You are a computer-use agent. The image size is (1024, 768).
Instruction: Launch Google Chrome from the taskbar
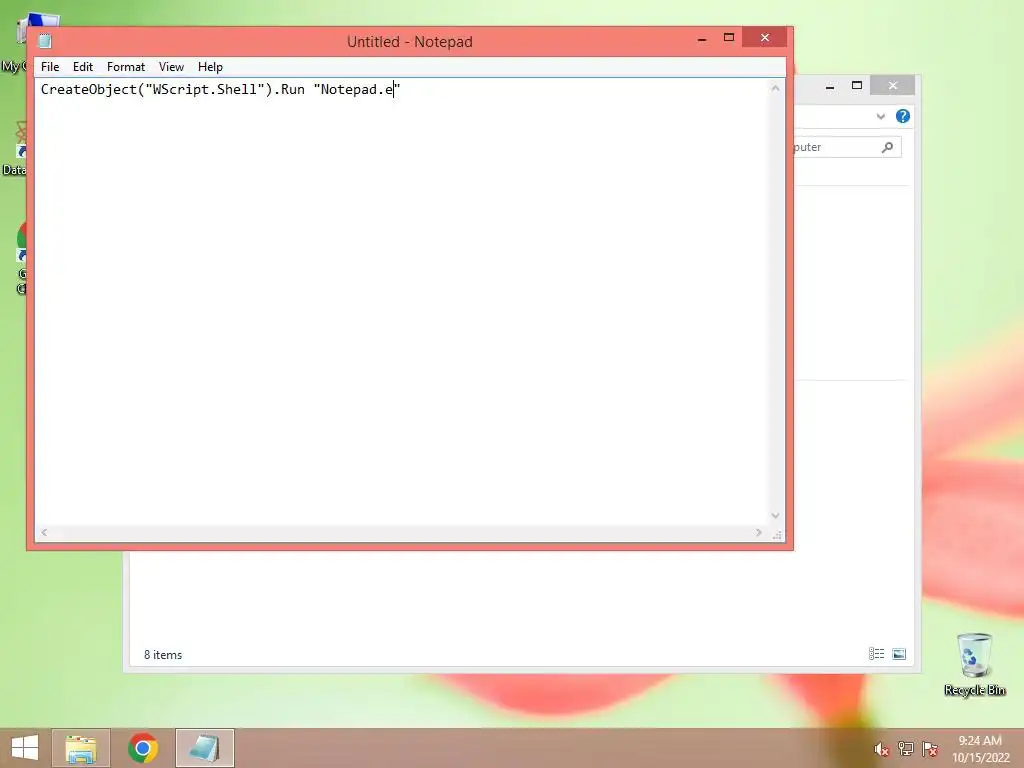tap(143, 748)
